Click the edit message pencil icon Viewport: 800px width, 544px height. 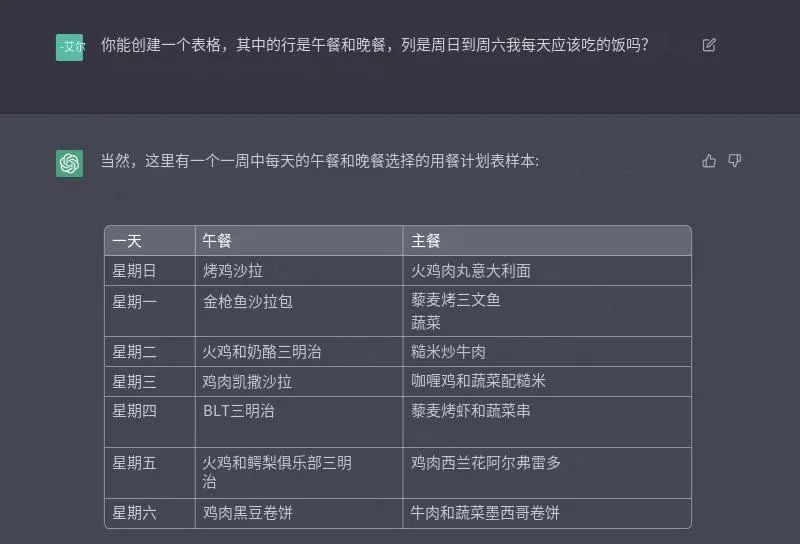tap(709, 45)
